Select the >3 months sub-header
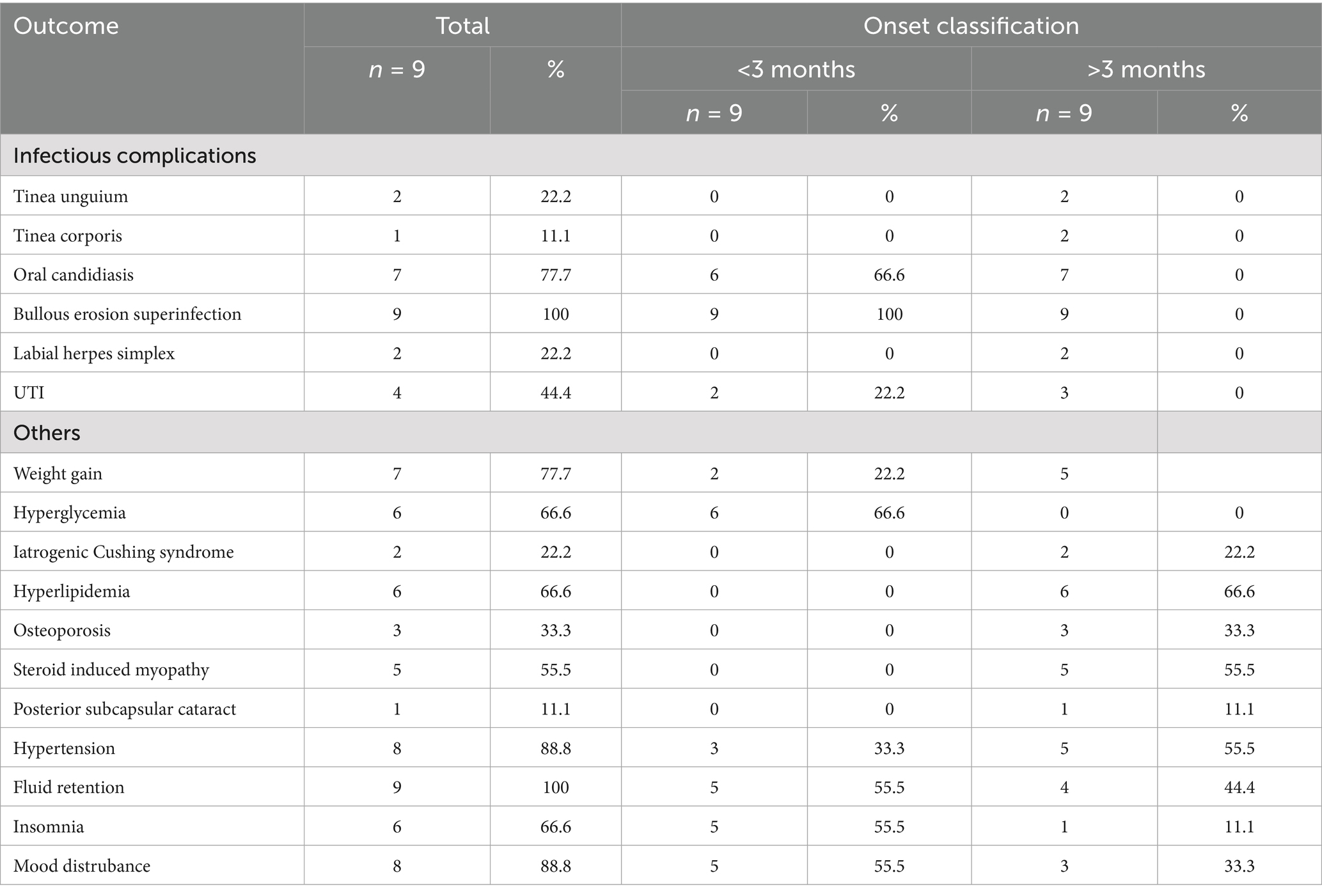This screenshot has width=1322, height=896. pos(1145,69)
